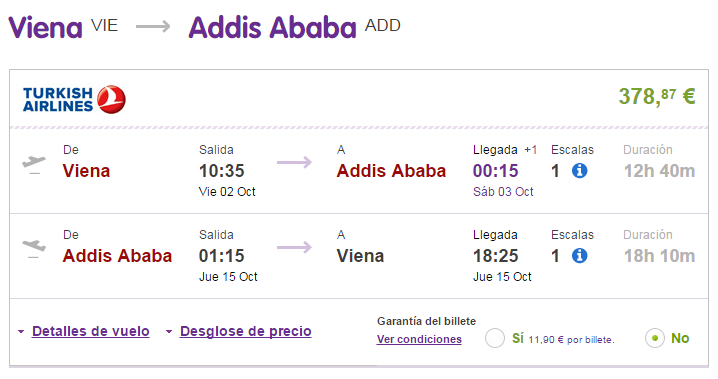Click the triangle arrow beside Detalles de vuelo
Screen dimensions: 718x379
(21, 331)
